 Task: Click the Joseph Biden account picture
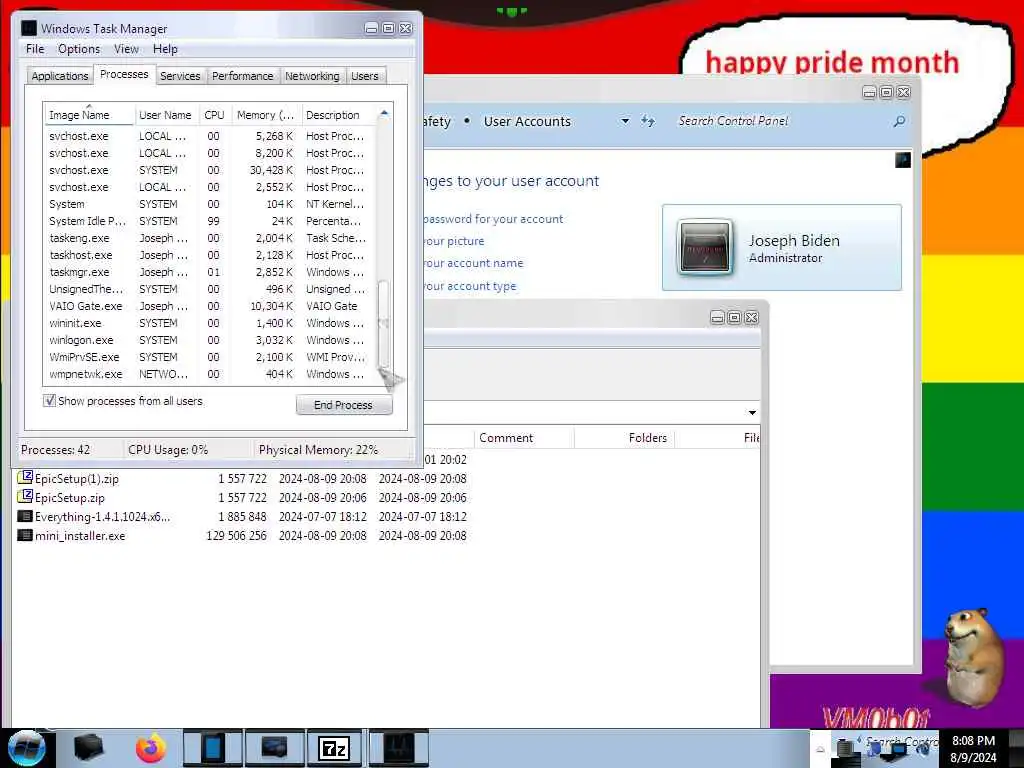tap(704, 247)
